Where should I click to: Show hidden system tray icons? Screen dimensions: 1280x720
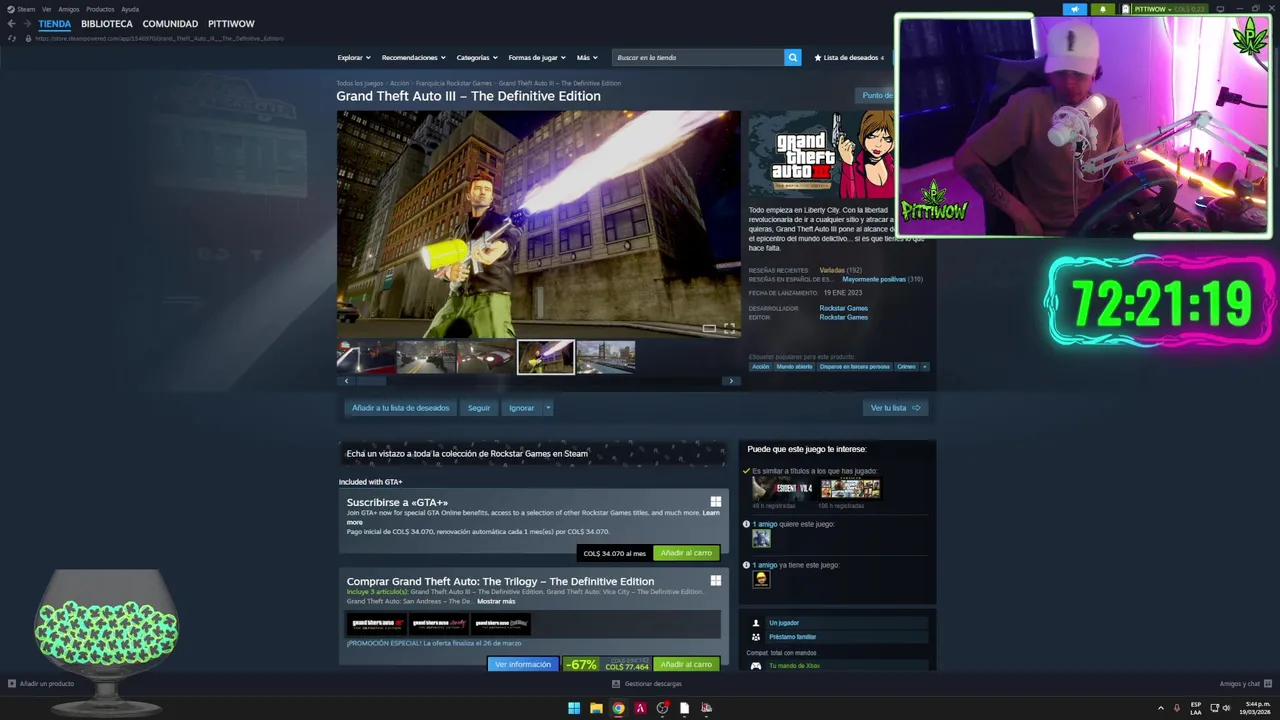[1161, 708]
